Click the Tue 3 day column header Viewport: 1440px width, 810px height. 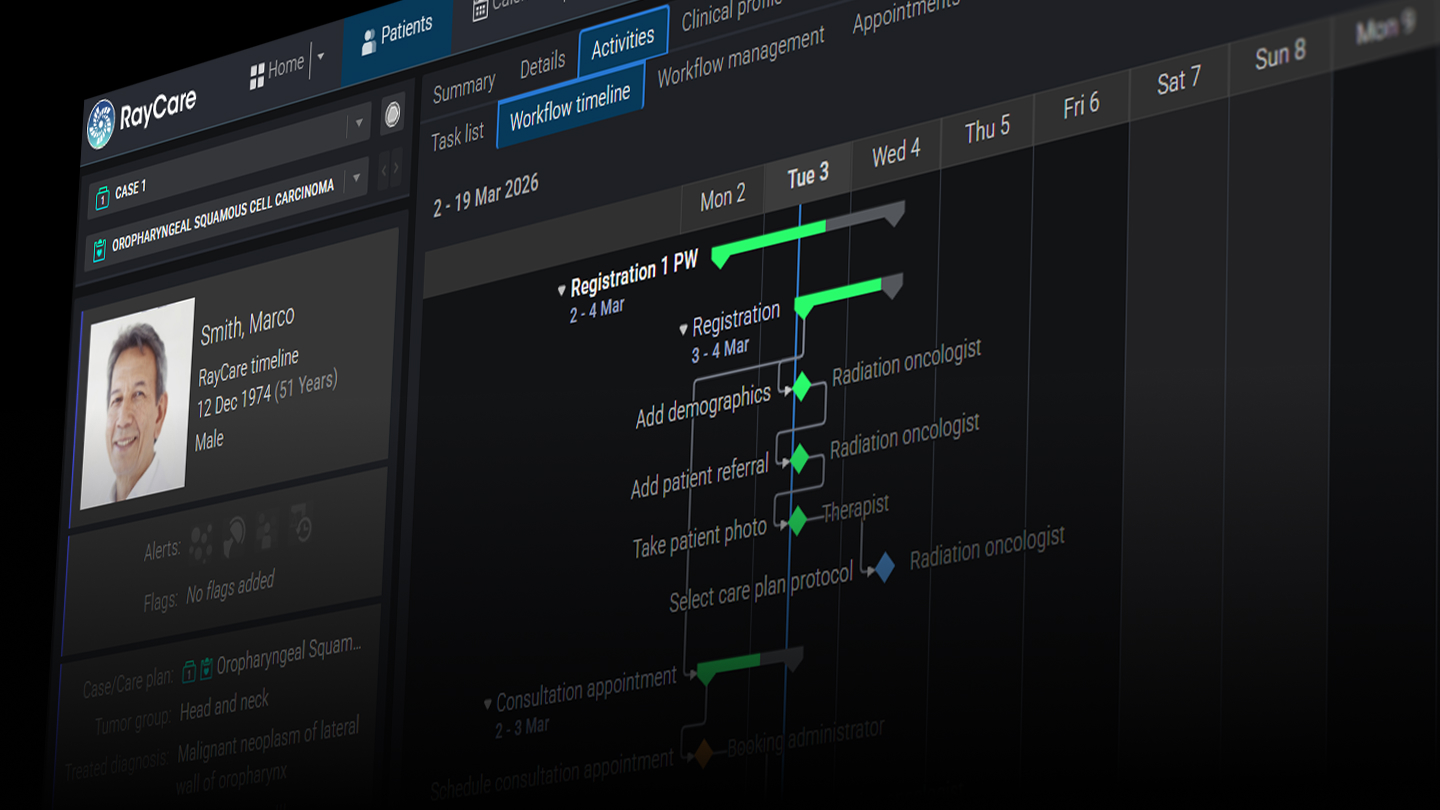tap(808, 176)
